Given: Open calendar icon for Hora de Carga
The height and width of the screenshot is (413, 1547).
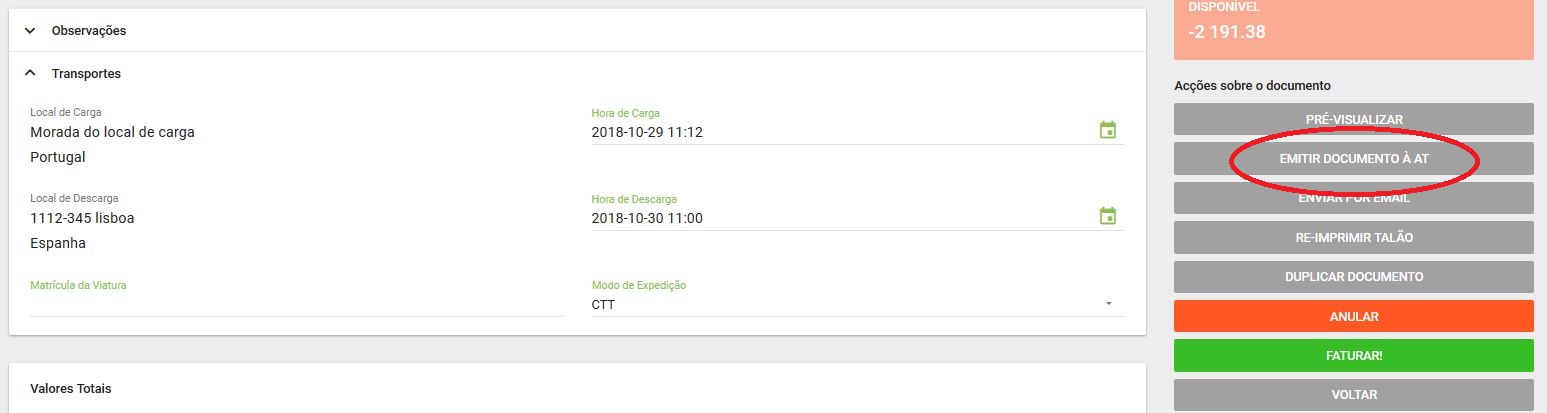Looking at the screenshot, I should [x=1107, y=130].
